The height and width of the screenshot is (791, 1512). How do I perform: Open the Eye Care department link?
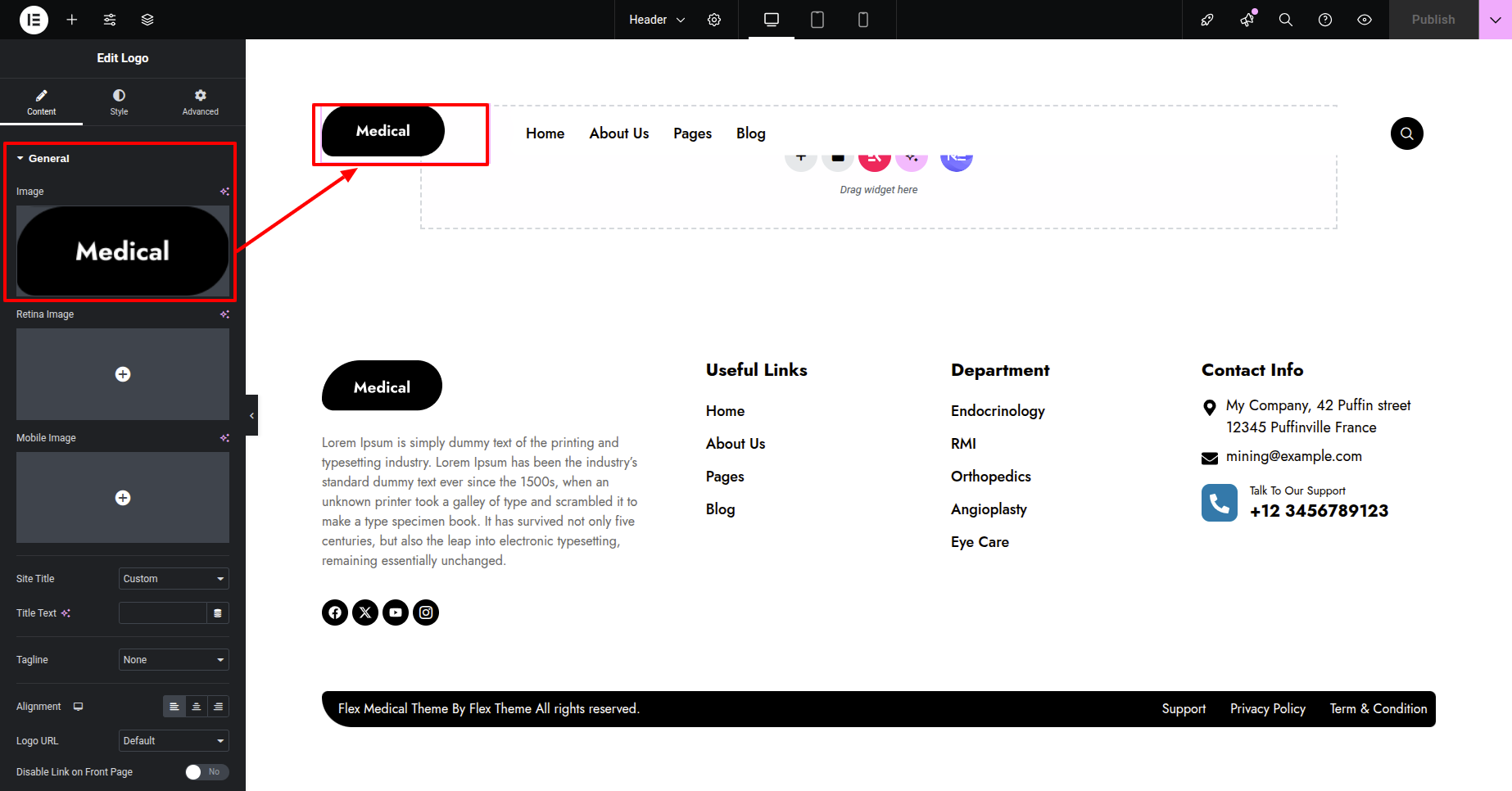980,542
